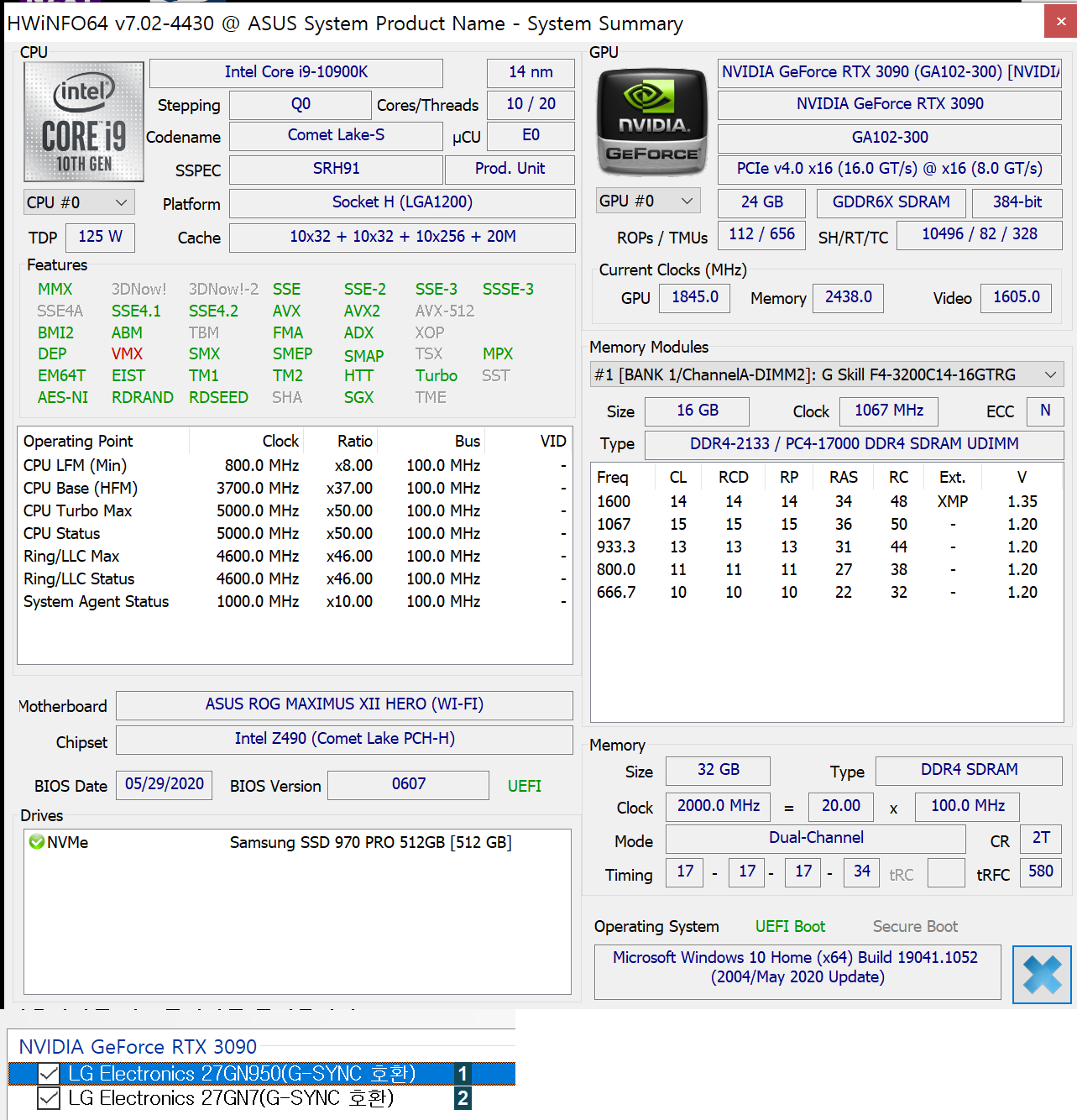Image resolution: width=1077 pixels, height=1120 pixels.
Task: Close the HWiNFO64 System Summary window
Action: coord(1060,22)
